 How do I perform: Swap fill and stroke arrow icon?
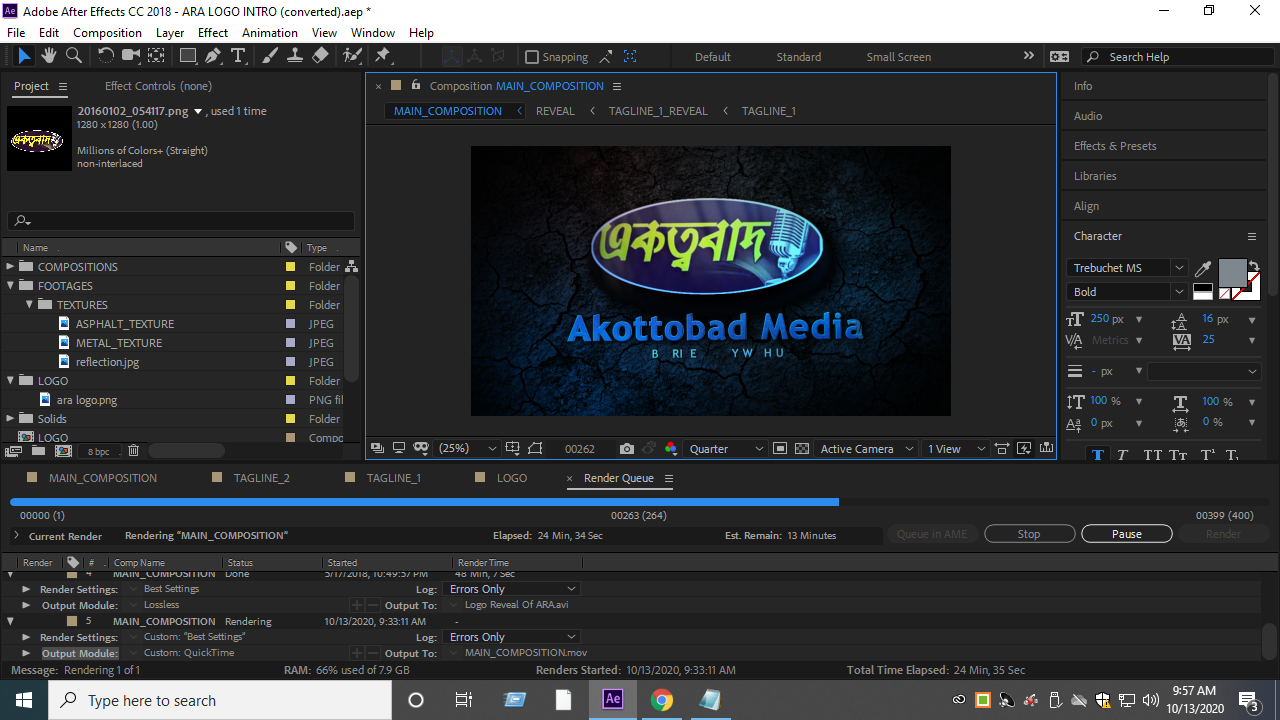point(1254,265)
